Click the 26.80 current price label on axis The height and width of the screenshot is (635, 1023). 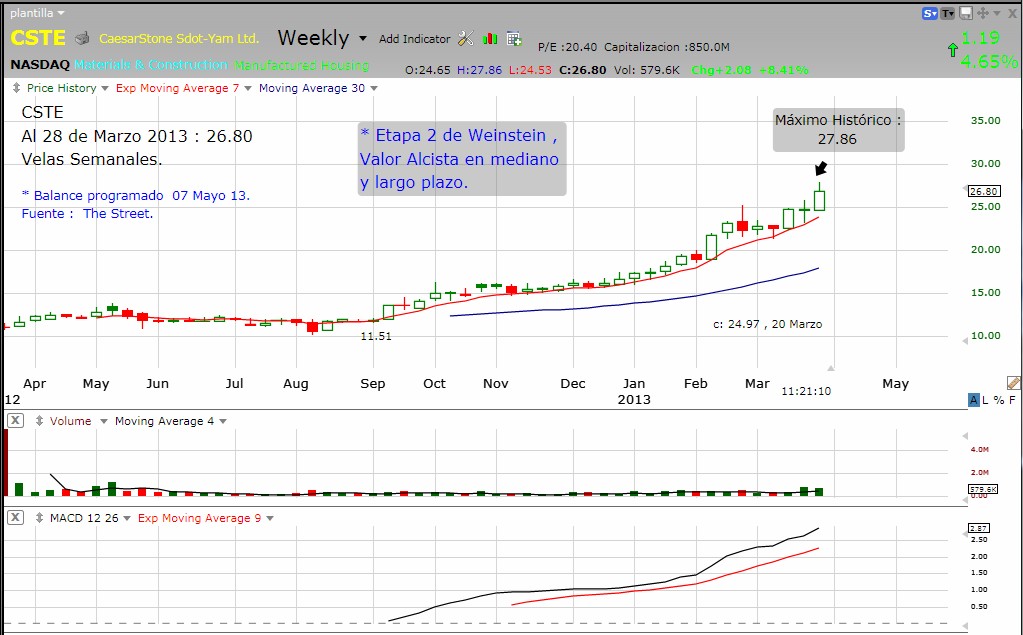pyautogui.click(x=984, y=191)
